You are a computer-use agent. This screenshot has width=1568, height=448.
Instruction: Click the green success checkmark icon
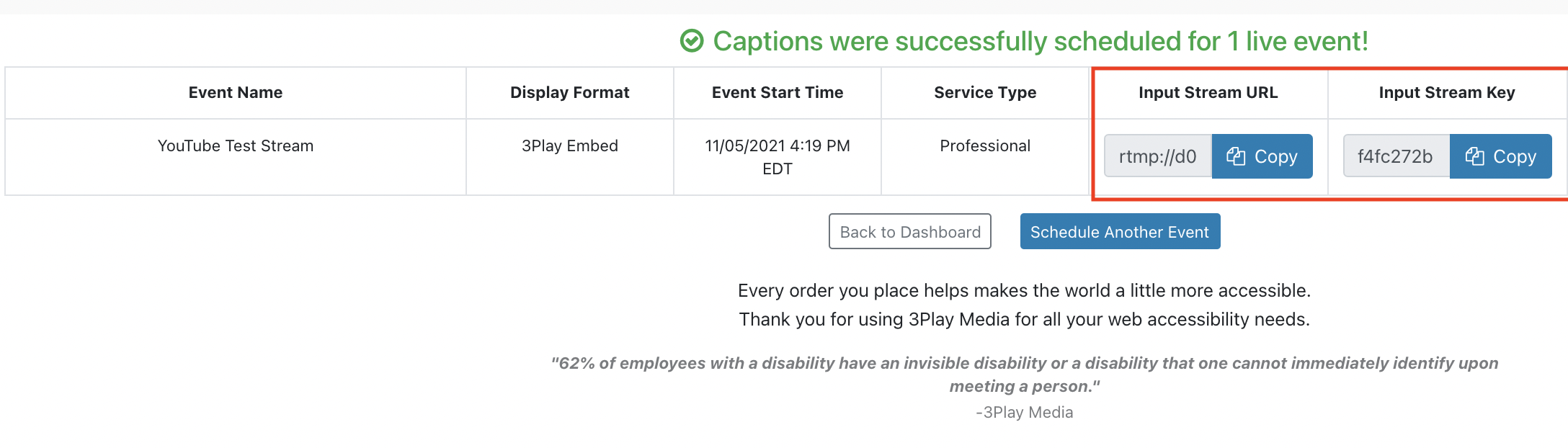pyautogui.click(x=692, y=41)
